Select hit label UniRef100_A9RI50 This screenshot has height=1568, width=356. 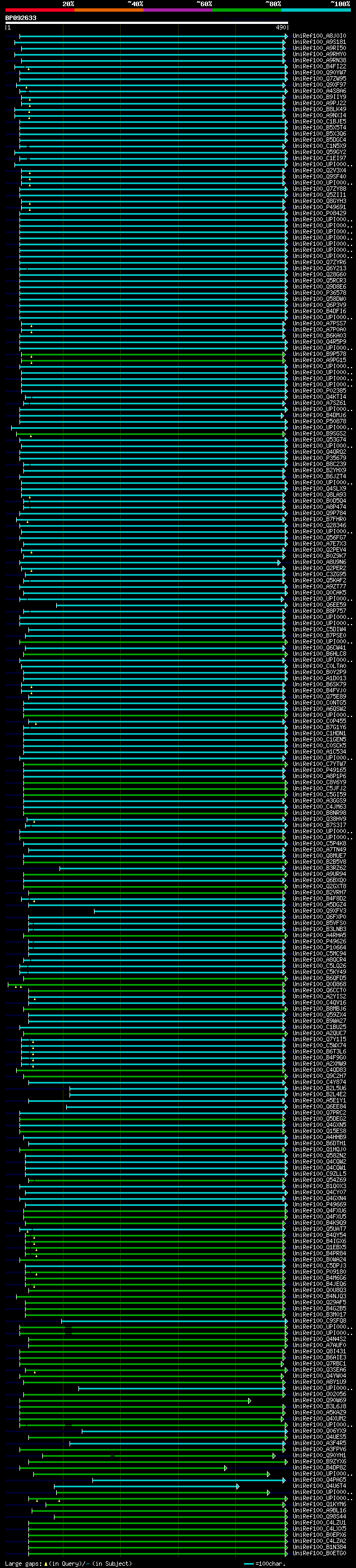pos(319,48)
